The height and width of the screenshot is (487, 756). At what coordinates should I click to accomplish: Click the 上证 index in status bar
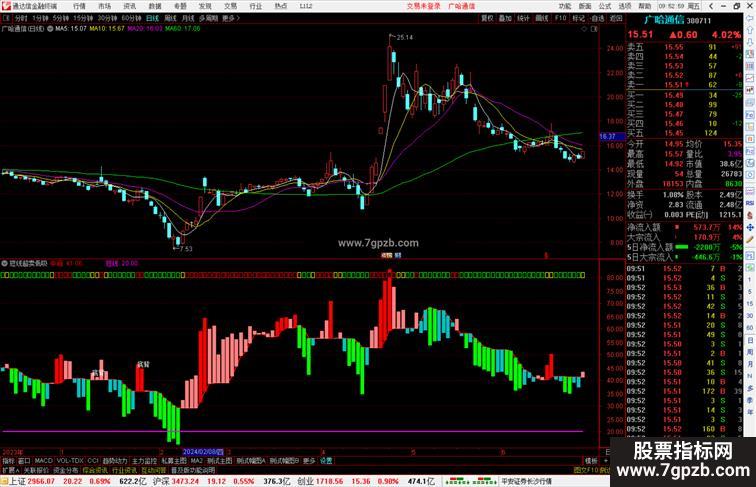[17, 481]
